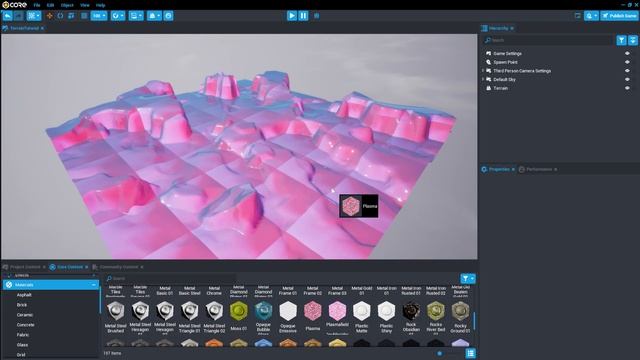Select the Plastic Shiny material thumbnail
Viewport: 640px width, 360px height.
(x=386, y=311)
